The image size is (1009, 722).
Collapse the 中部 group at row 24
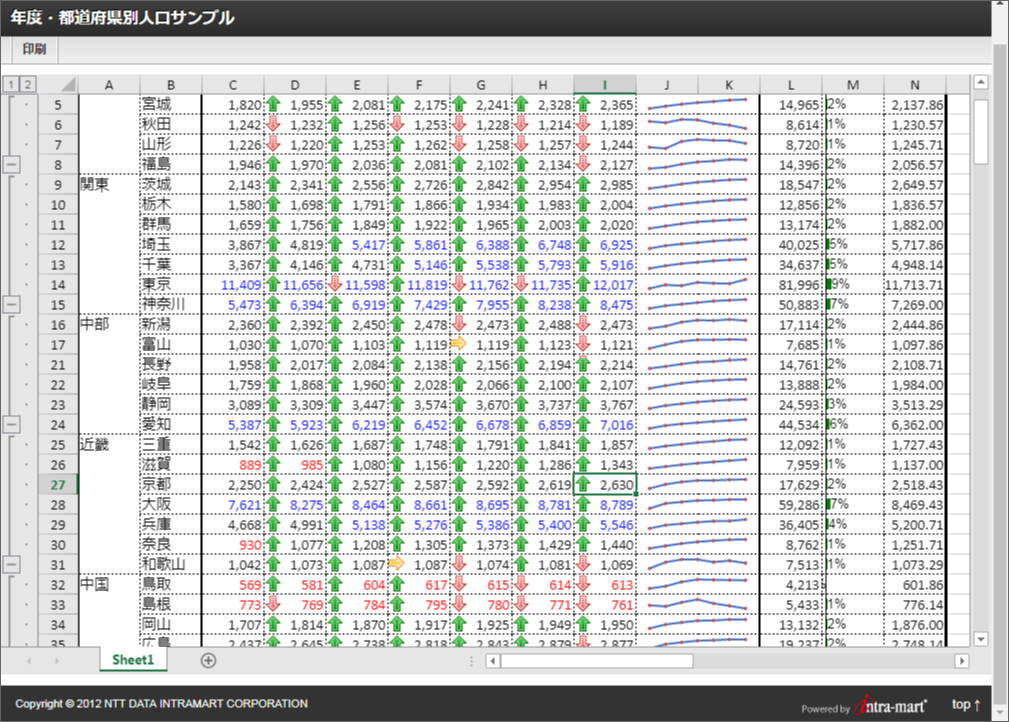[x=12, y=425]
